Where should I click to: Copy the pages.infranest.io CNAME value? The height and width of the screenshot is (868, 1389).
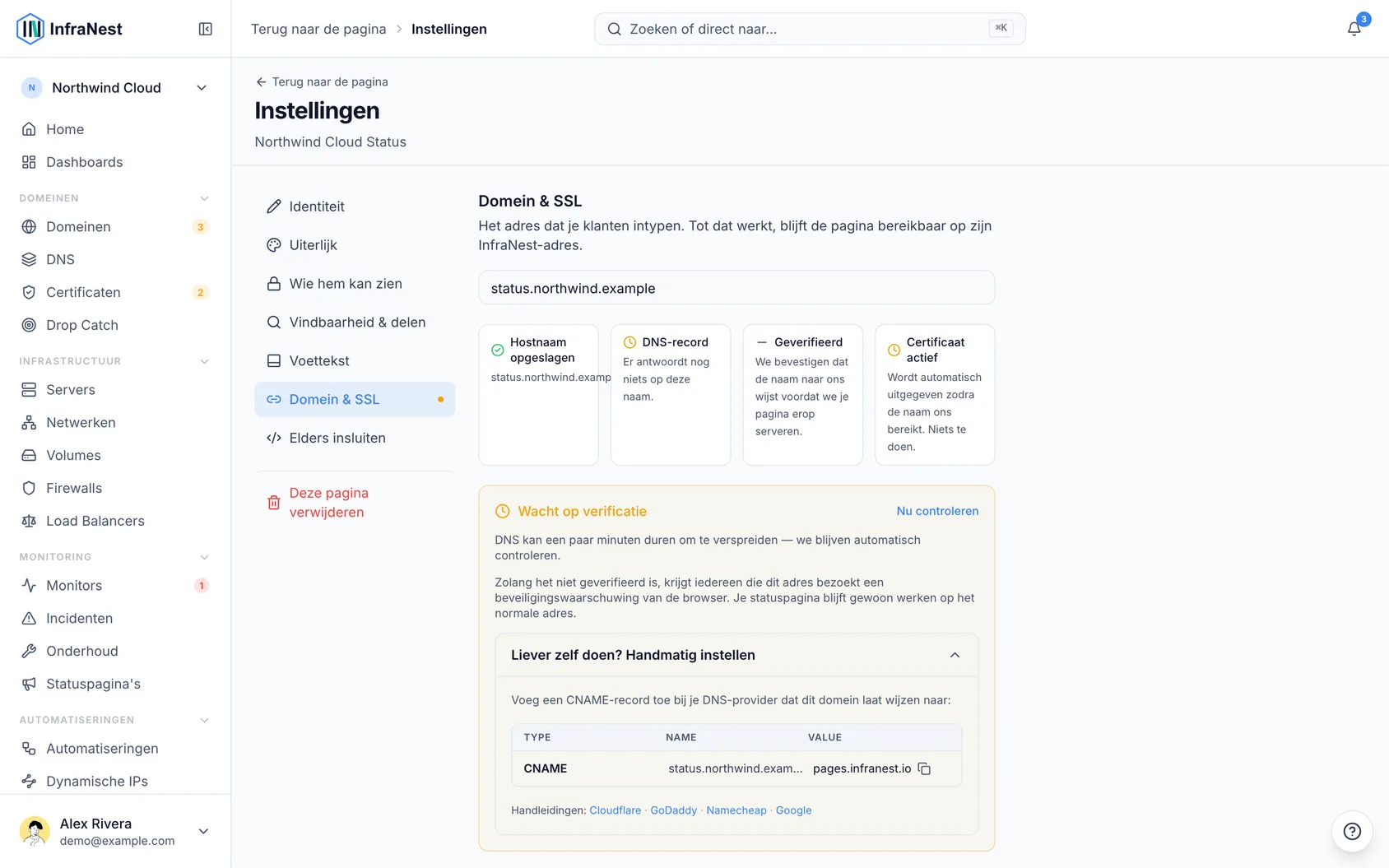[x=924, y=768]
